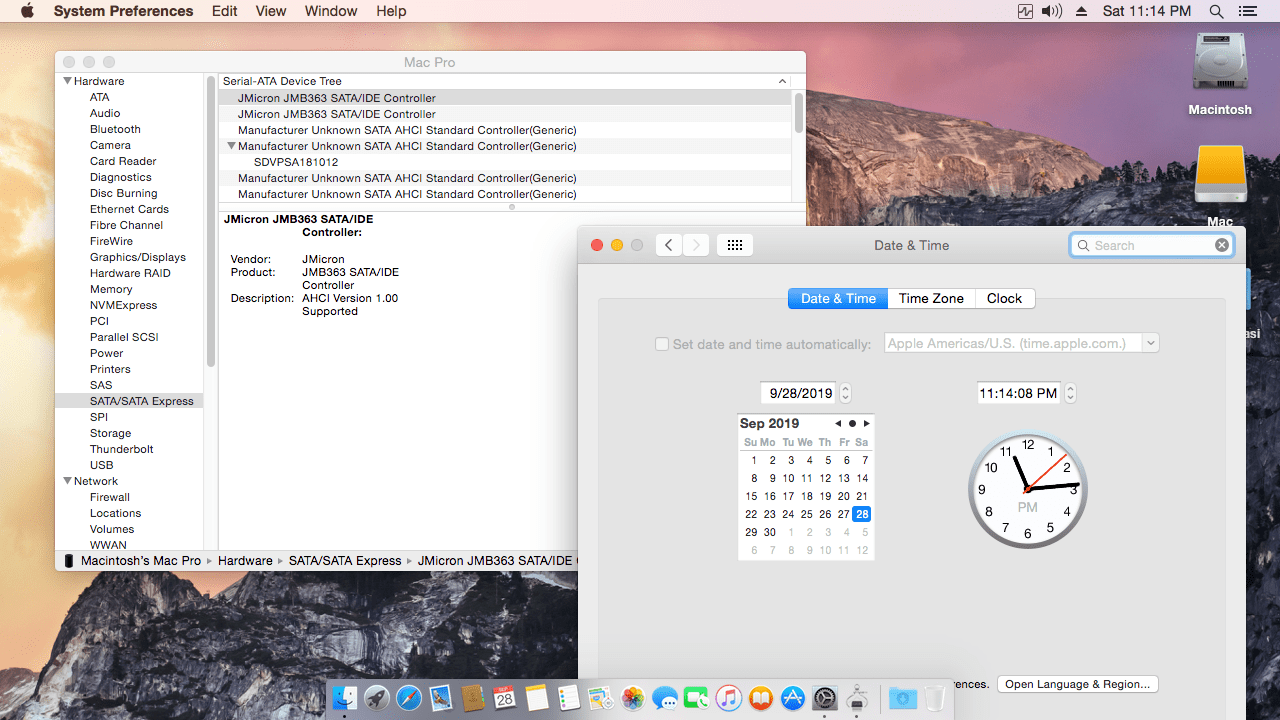This screenshot has width=1280, height=720.
Task: Click Hardware in the path bar
Action: pyautogui.click(x=245, y=561)
